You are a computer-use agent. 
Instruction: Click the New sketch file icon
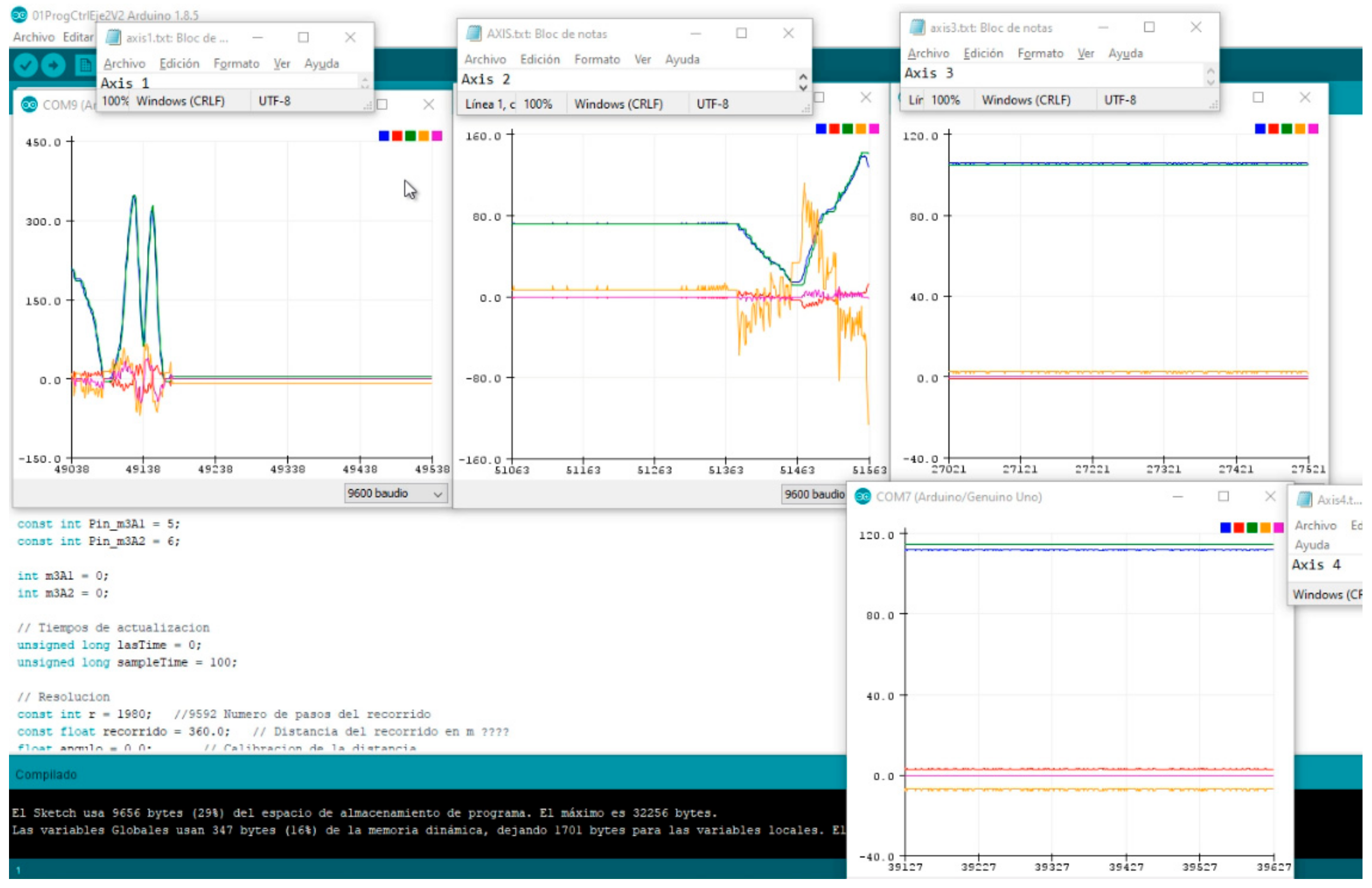click(85, 65)
